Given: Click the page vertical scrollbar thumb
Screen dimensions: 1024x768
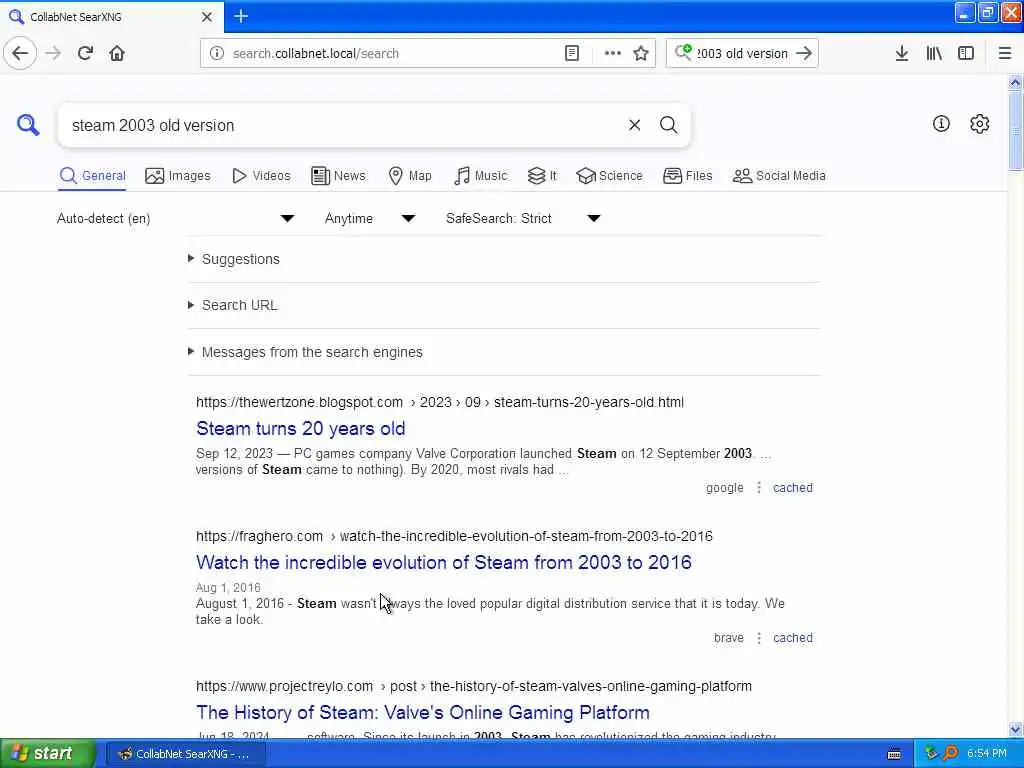Looking at the screenshot, I should pyautogui.click(x=1015, y=131).
